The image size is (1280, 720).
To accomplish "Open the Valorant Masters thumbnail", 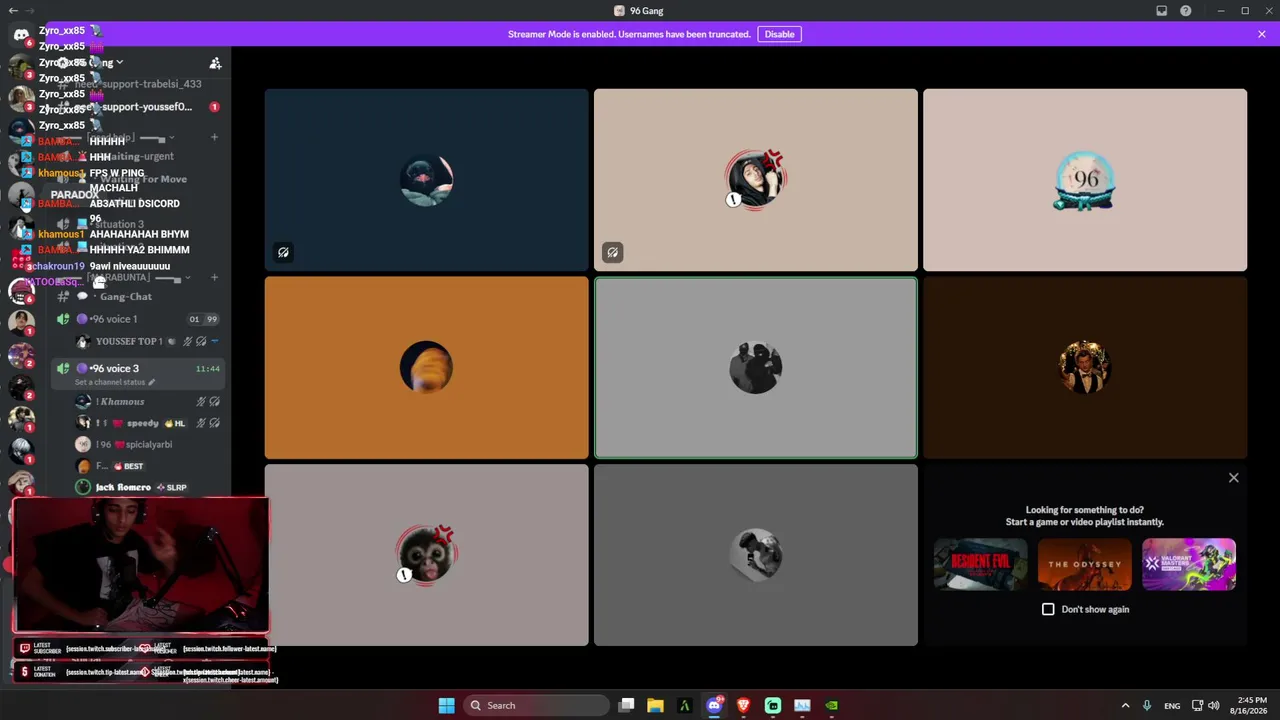I will coord(1189,565).
